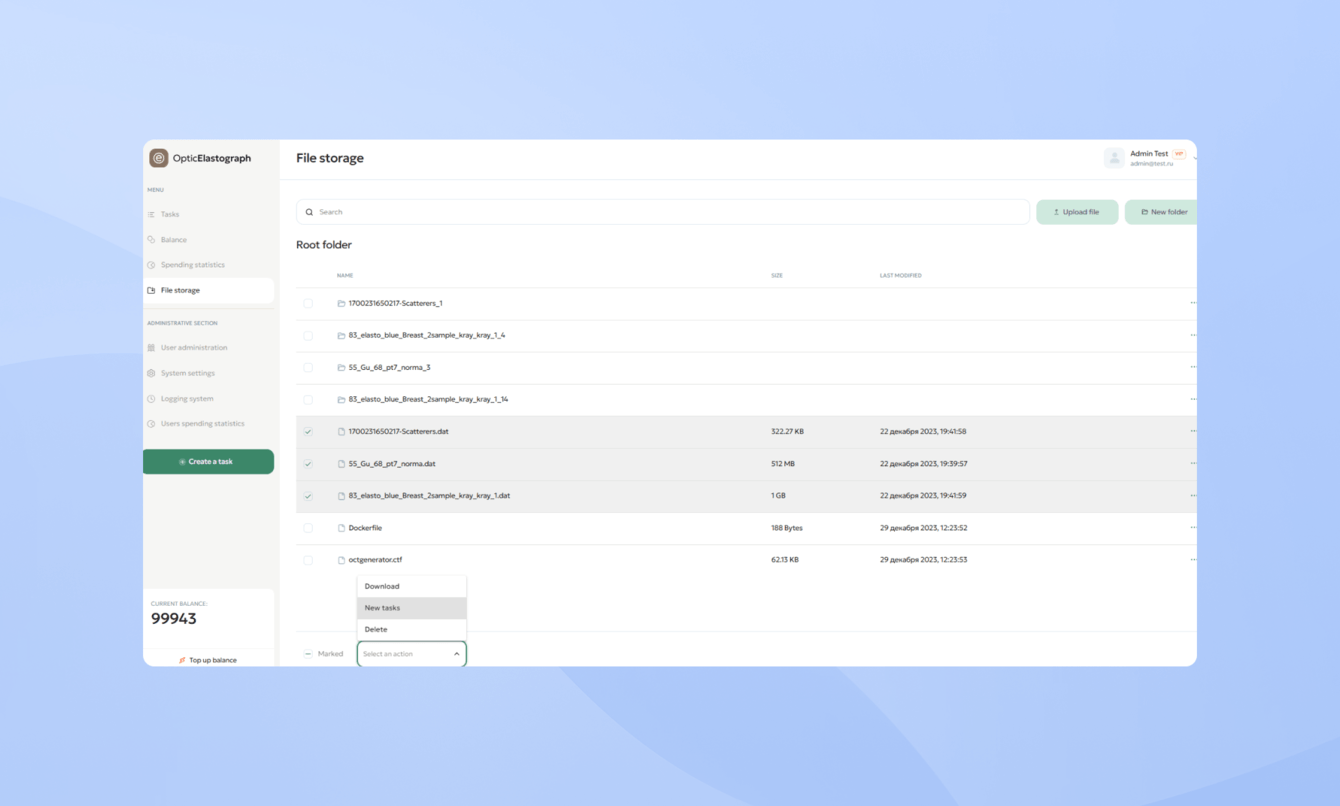This screenshot has height=806, width=1340.
Task: Open more options for 55_Gu_68_pt7_norma_3
Action: click(1193, 367)
